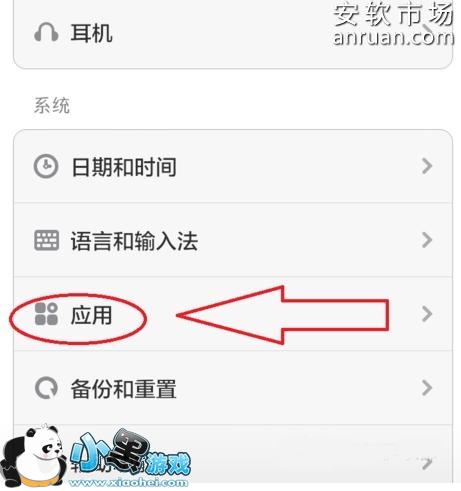
Task: Tap the circular backup and reset icon
Action: coord(46,388)
